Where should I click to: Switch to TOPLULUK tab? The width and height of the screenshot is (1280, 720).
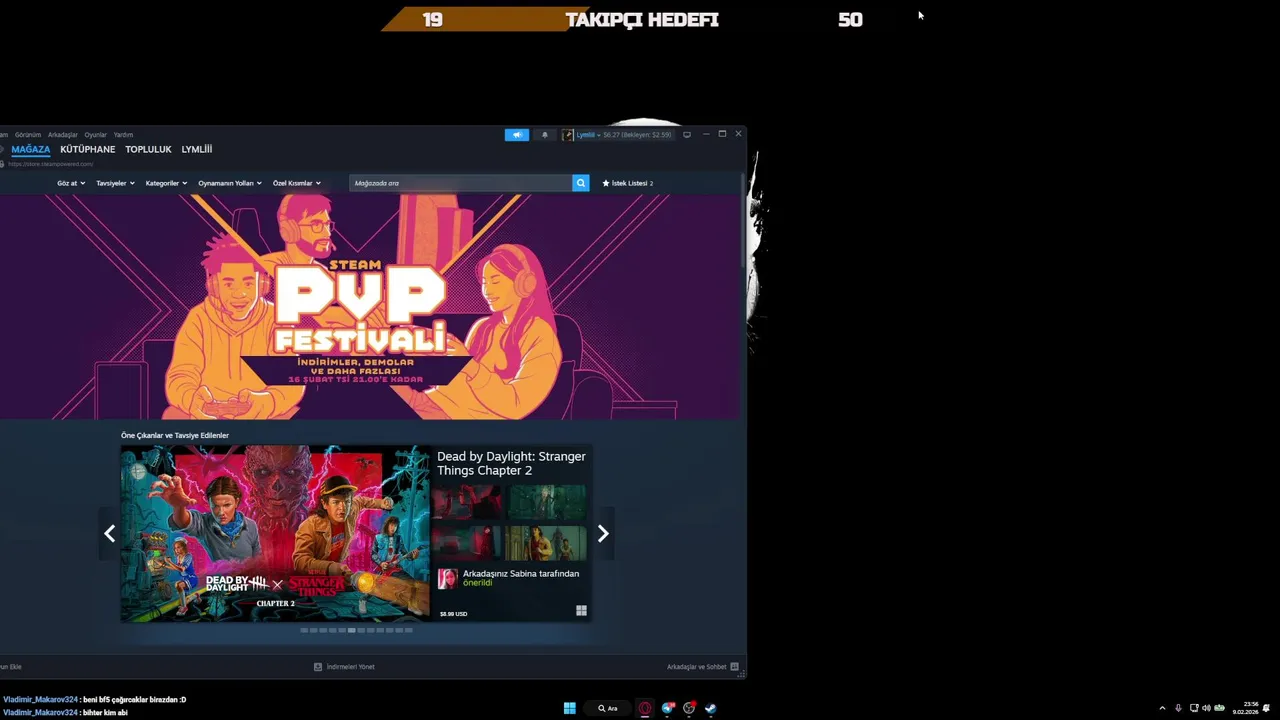pyautogui.click(x=148, y=149)
